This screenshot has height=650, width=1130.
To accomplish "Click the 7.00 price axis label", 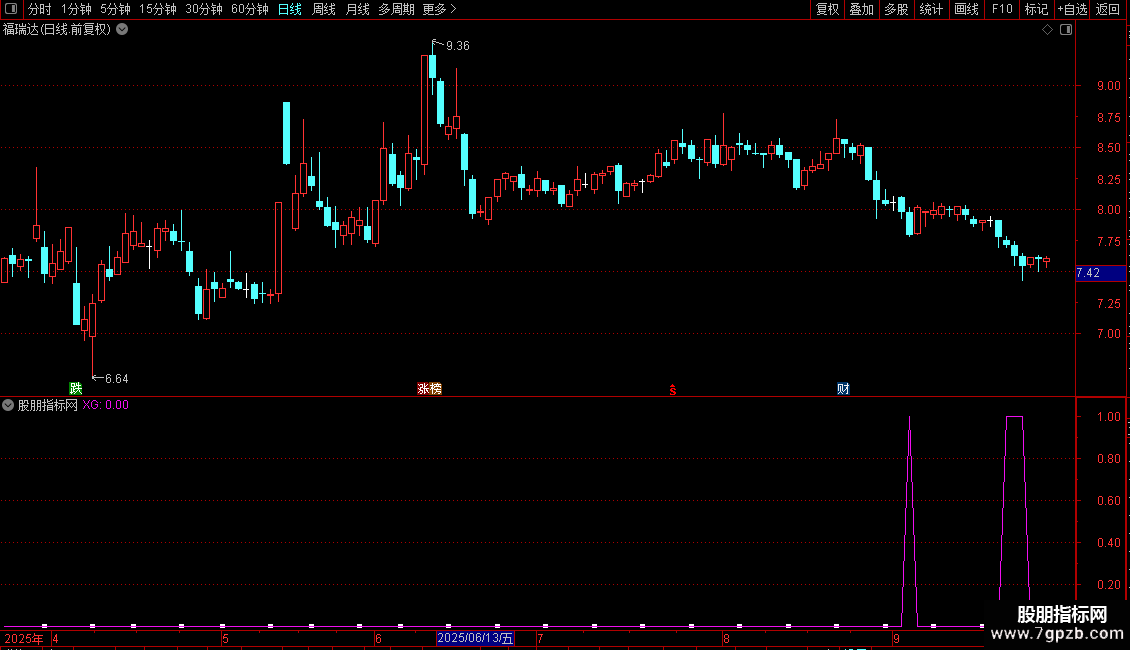I will pos(1108,334).
